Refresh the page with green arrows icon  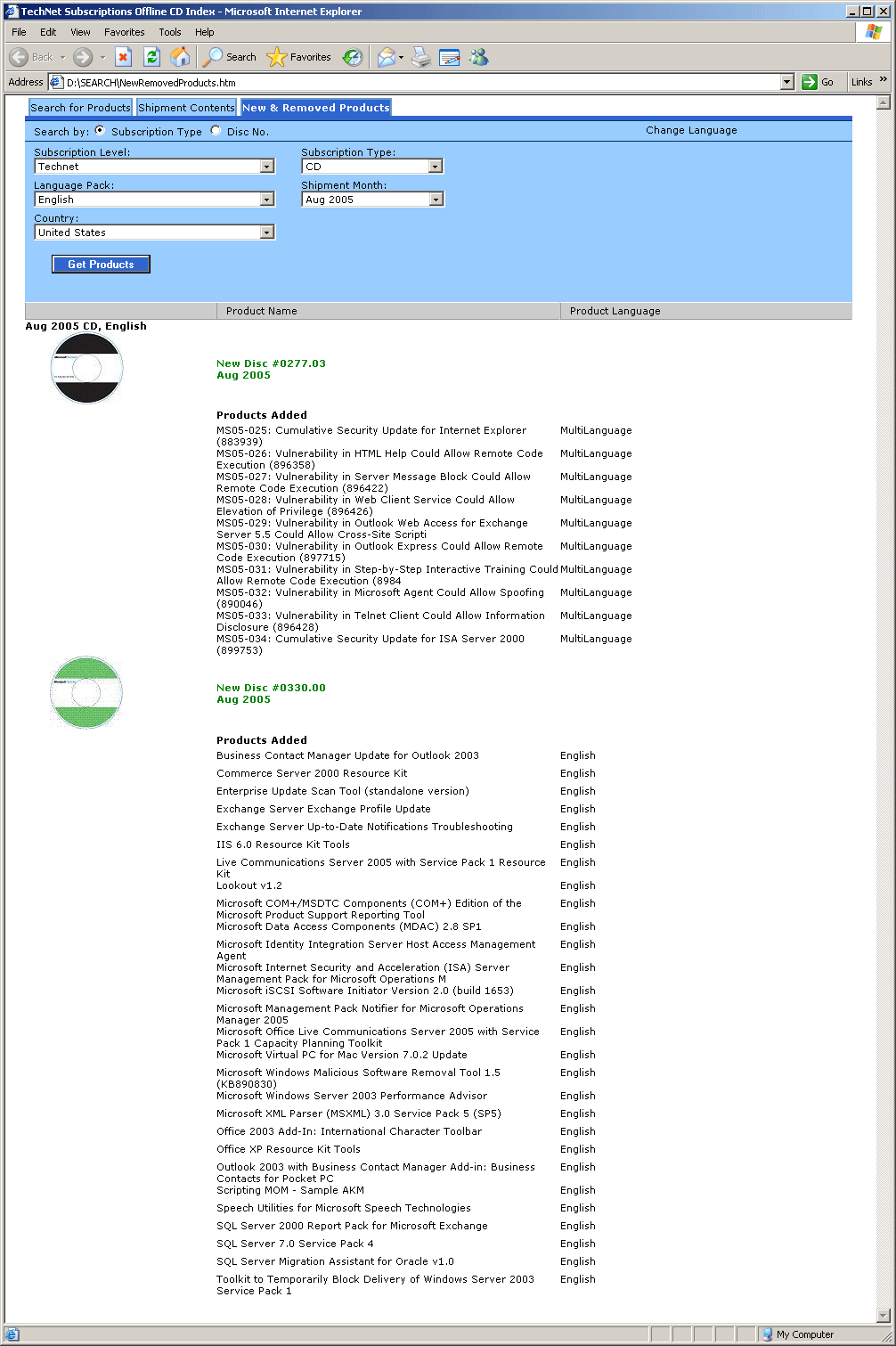point(151,57)
